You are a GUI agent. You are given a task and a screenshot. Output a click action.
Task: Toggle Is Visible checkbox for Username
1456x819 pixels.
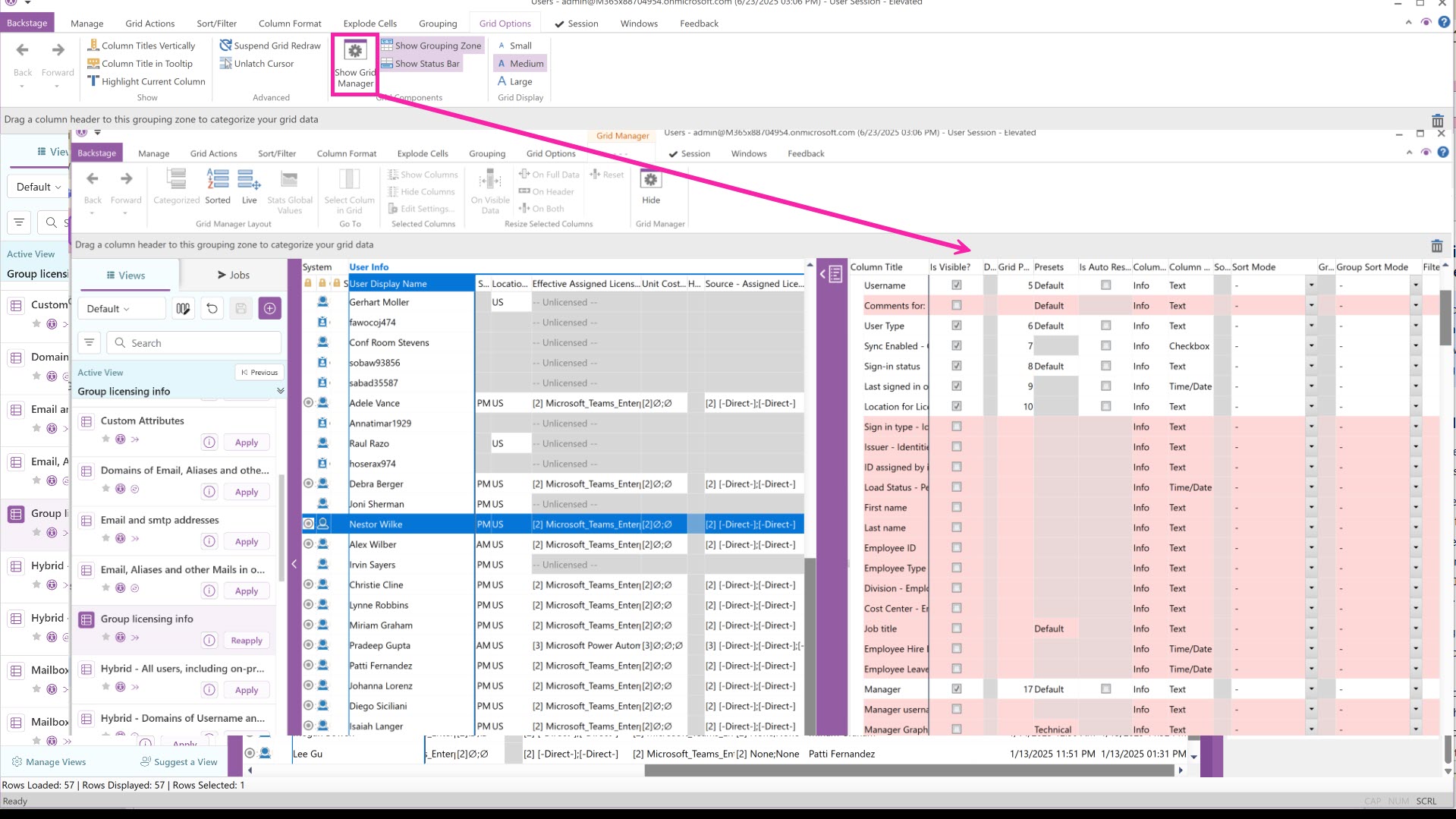(956, 285)
